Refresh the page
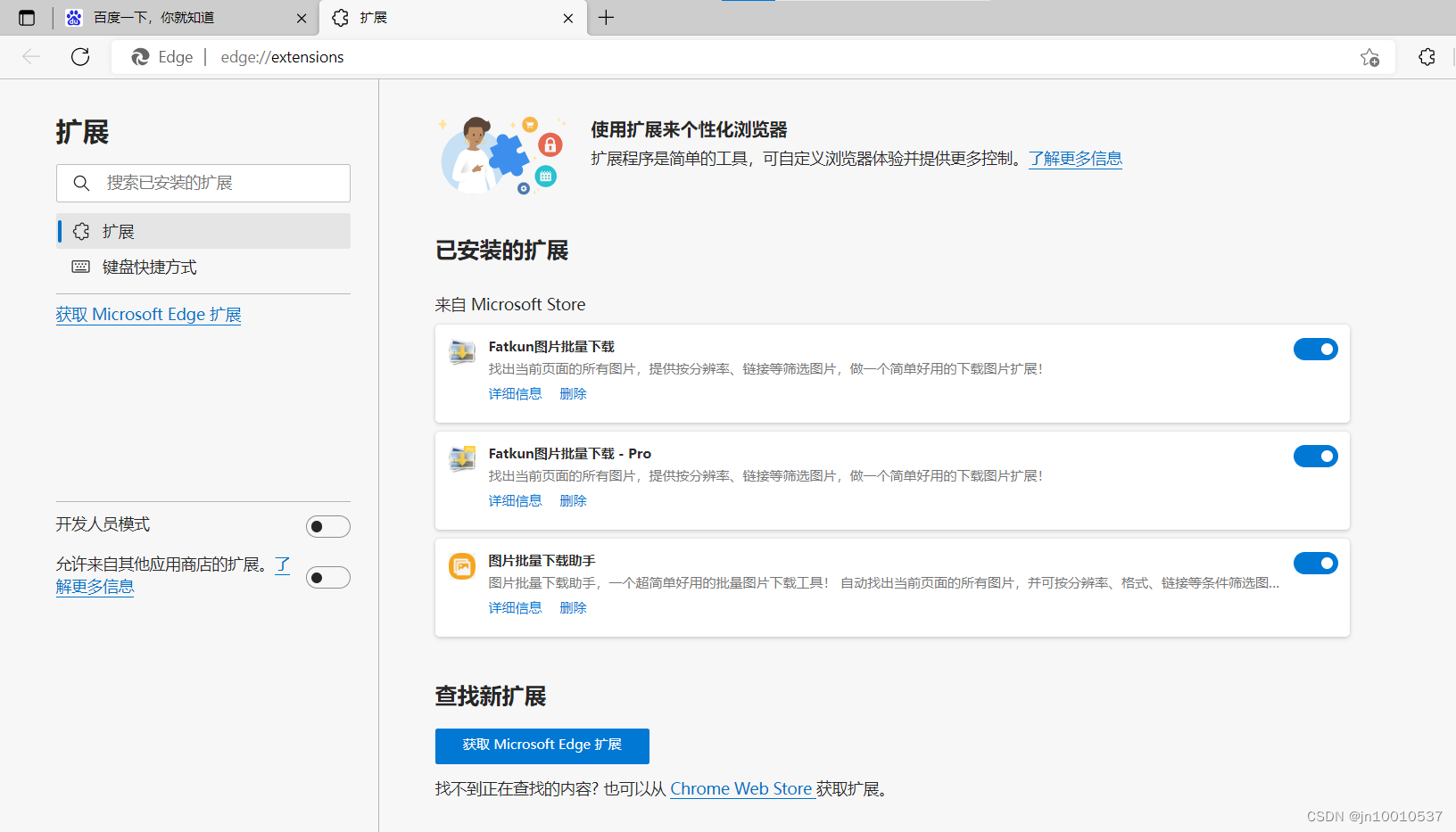1456x832 pixels. 80,57
